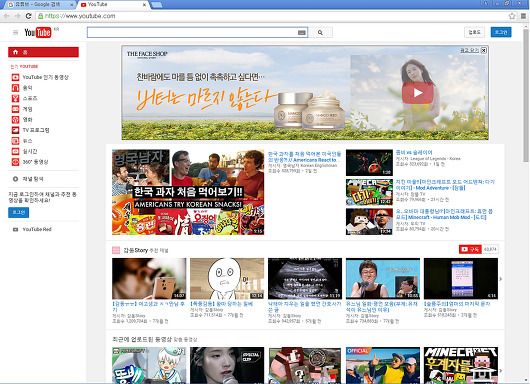Click the green padlock security icon
This screenshot has width=530, height=384.
pos(41,16)
